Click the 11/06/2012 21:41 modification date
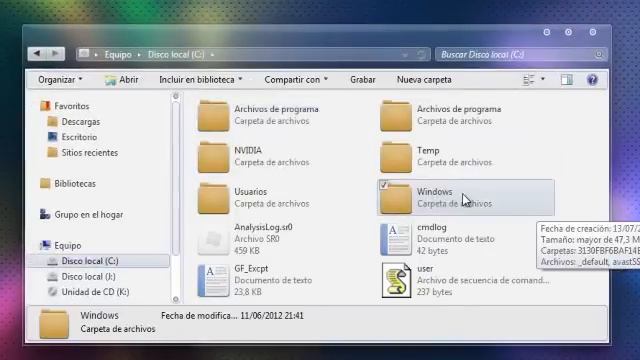Viewport: 640px width, 360px height. pyautogui.click(x=272, y=316)
